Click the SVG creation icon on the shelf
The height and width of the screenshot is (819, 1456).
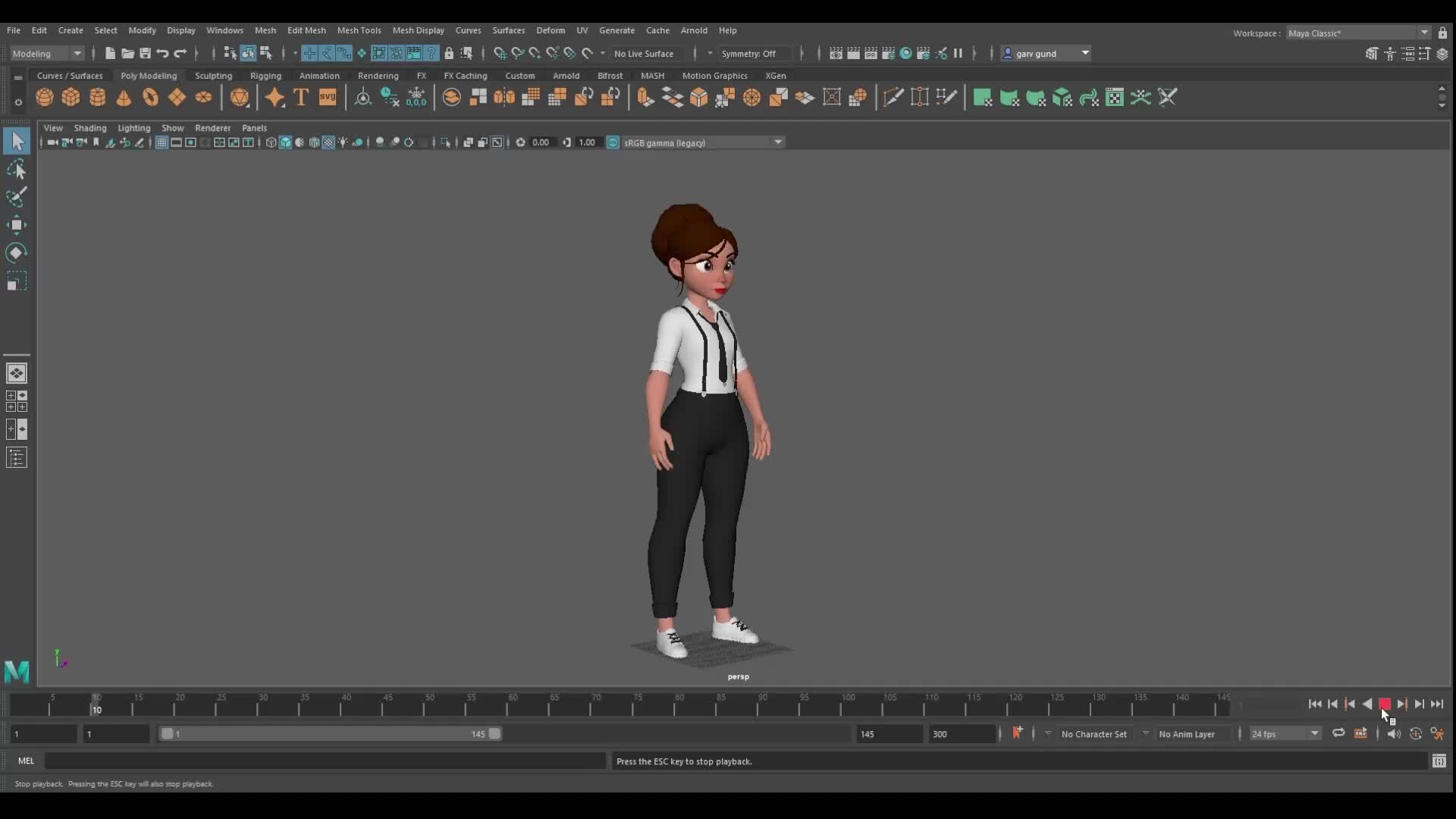click(328, 97)
